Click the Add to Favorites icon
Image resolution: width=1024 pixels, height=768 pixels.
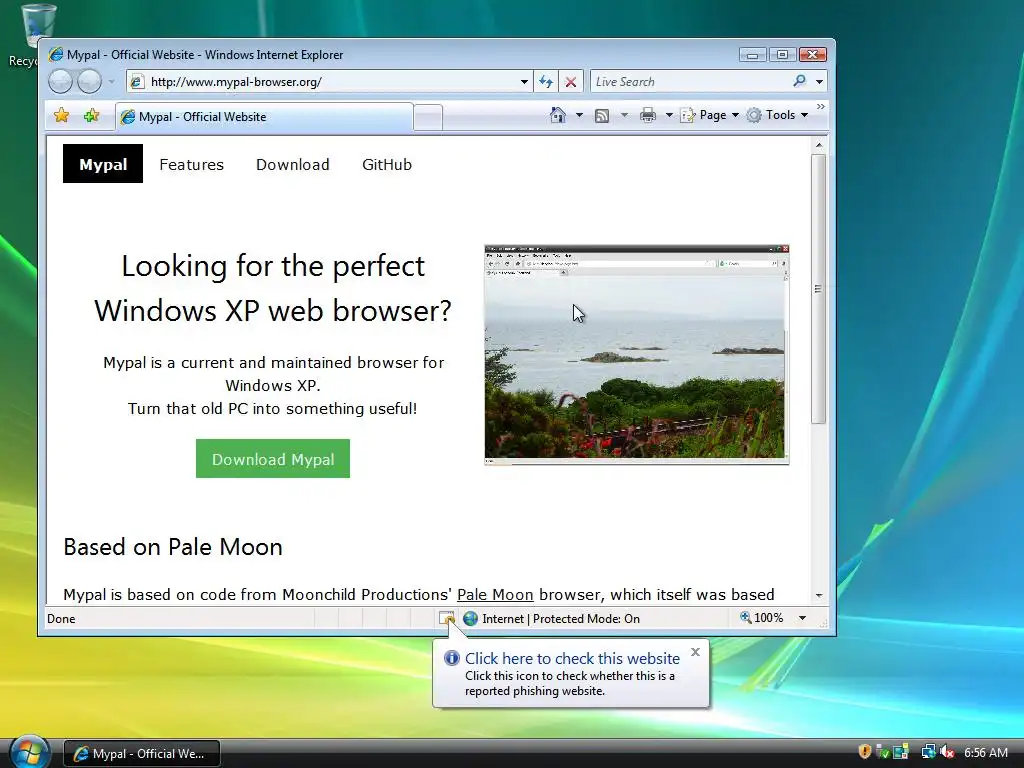click(91, 116)
